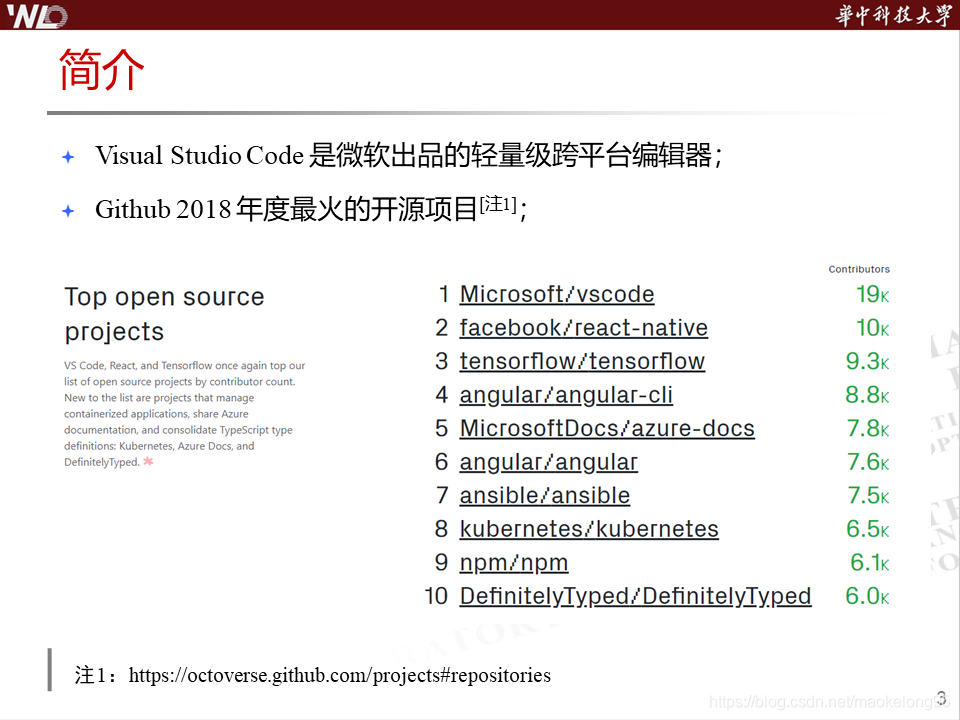This screenshot has height=720, width=960.
Task: Click the npm/npm repository link
Action: (514, 563)
